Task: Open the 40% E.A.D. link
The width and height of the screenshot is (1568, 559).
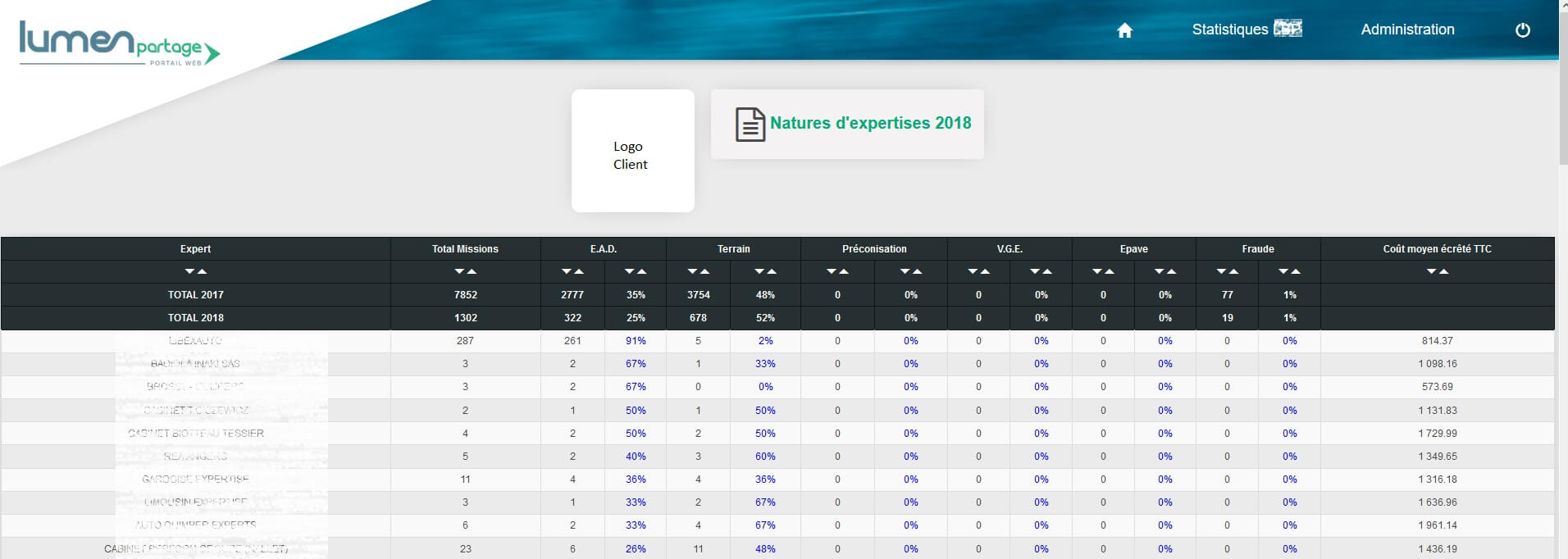Action: [636, 457]
